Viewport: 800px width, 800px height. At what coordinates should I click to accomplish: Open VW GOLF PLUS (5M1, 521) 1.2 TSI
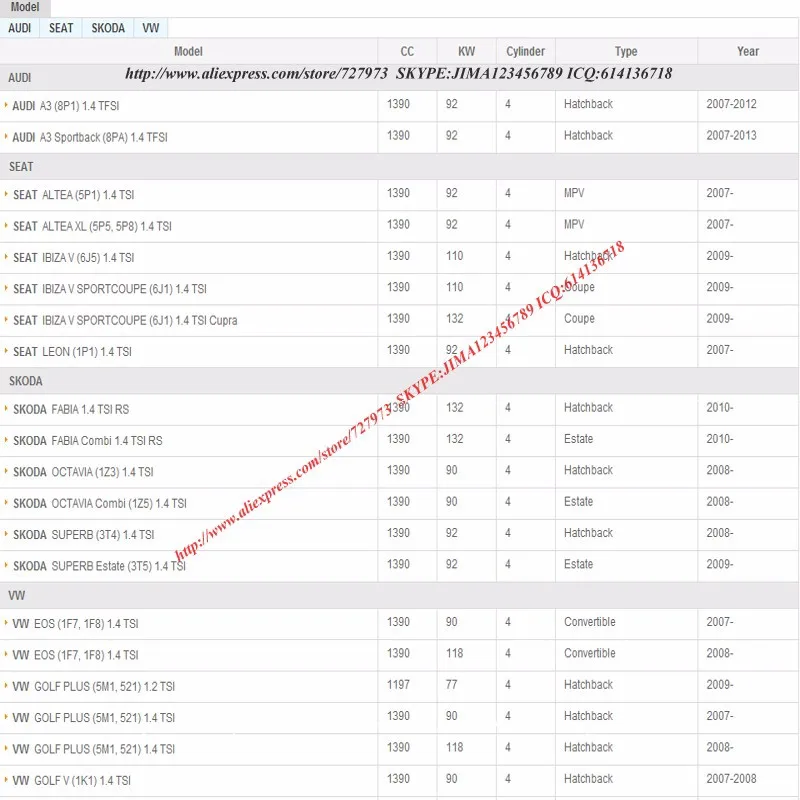(93, 687)
